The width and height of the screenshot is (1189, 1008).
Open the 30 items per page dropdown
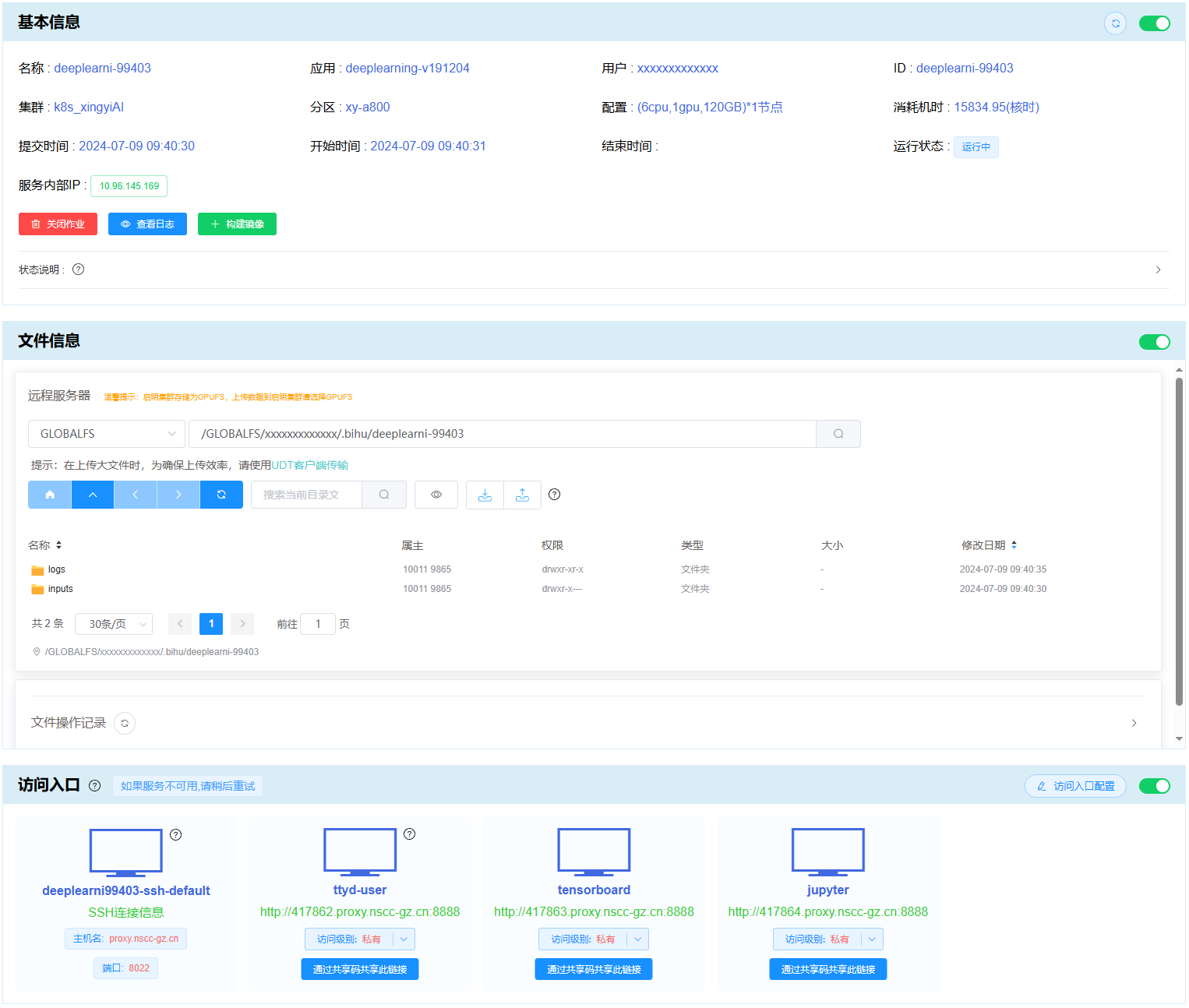[x=114, y=624]
